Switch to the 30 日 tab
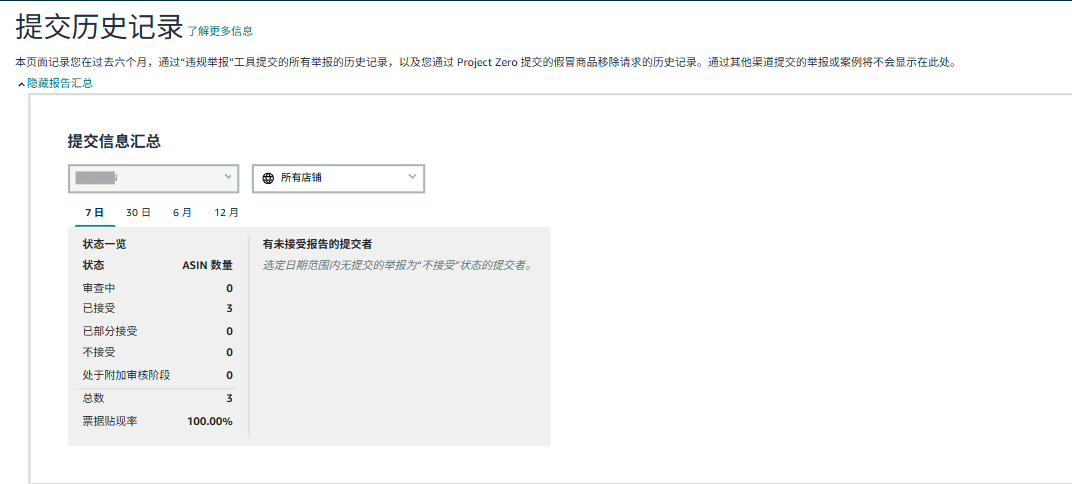 pos(138,212)
